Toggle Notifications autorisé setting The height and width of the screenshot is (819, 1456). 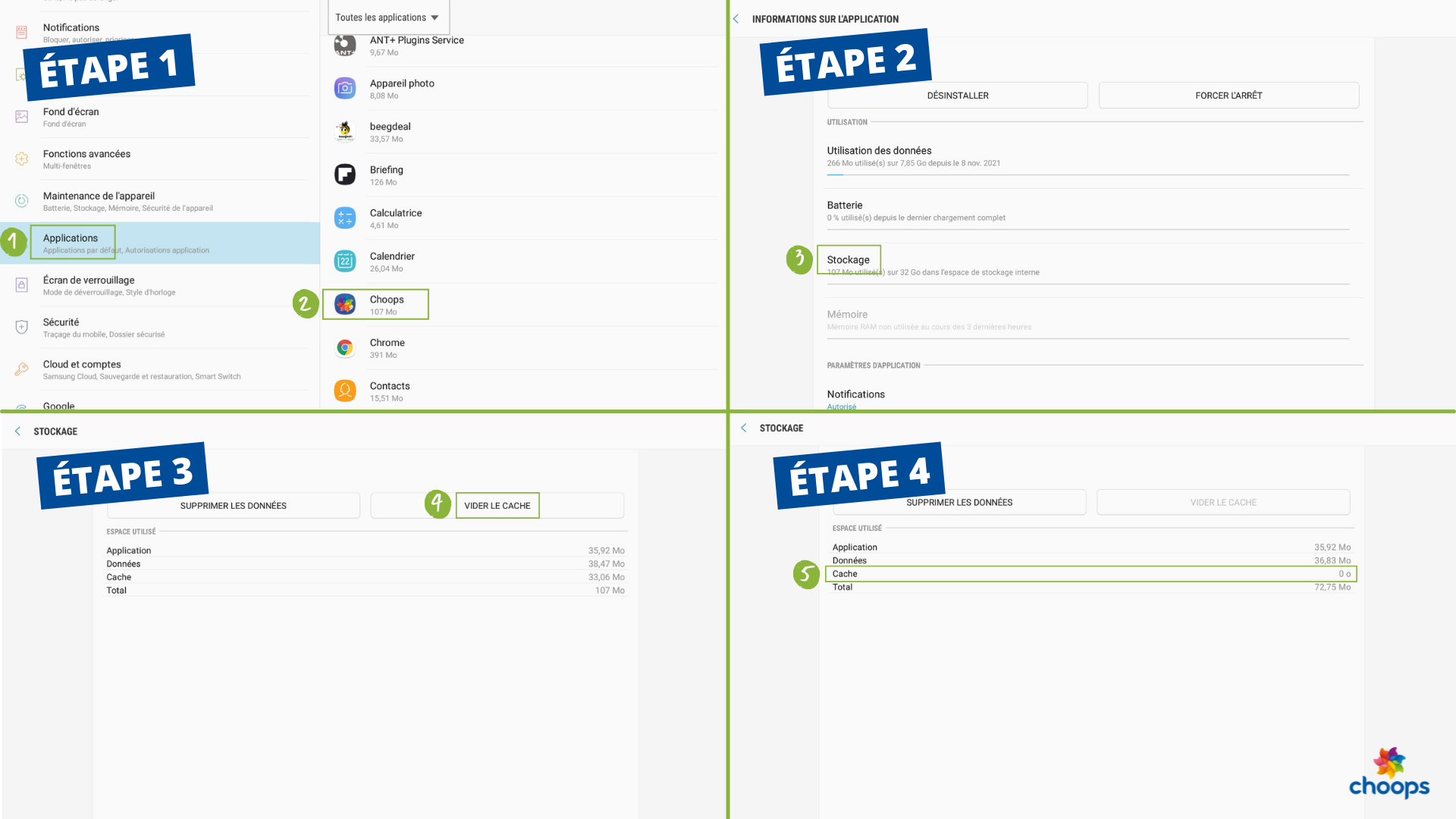tap(856, 399)
